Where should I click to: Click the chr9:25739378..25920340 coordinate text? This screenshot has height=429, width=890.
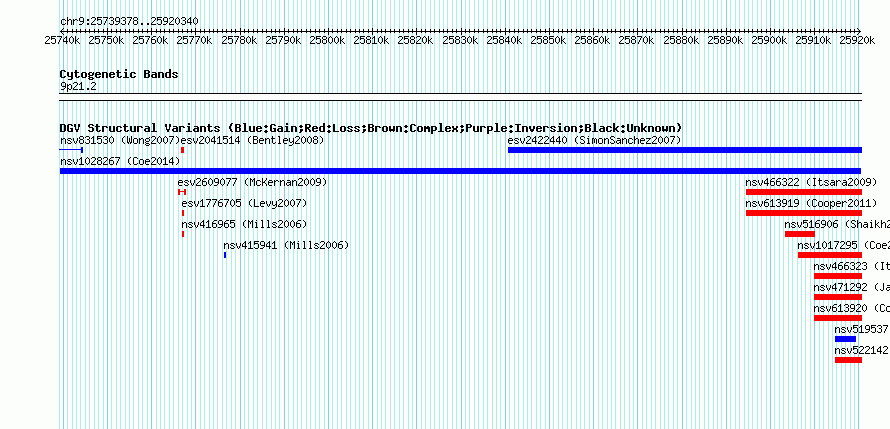pos(129,22)
